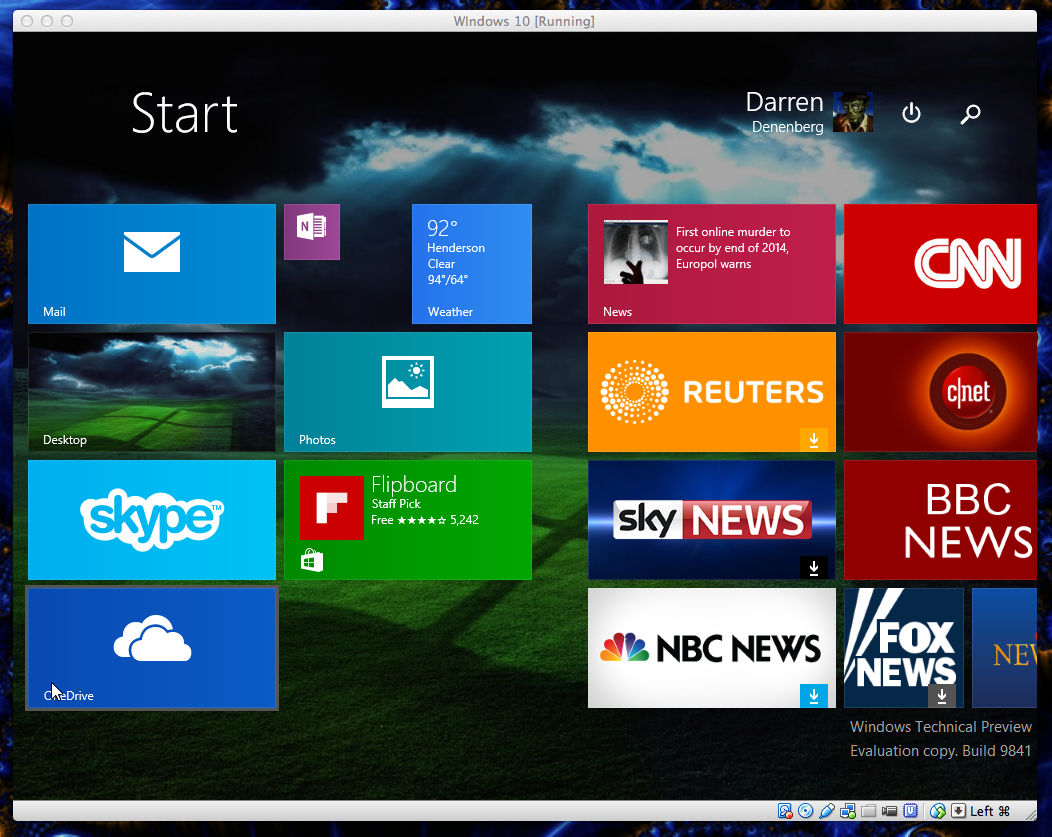This screenshot has height=837, width=1052.
Task: Open the Mail tile
Action: pos(152,264)
